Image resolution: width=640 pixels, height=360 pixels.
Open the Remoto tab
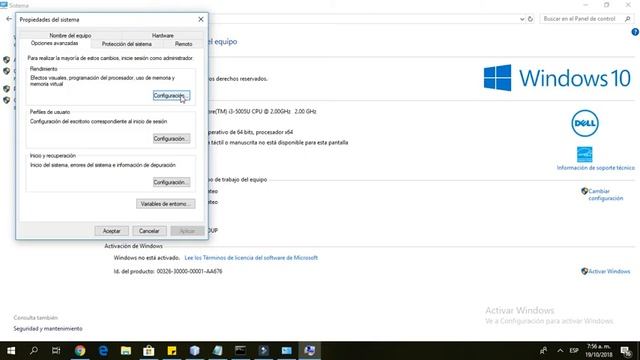click(x=183, y=44)
